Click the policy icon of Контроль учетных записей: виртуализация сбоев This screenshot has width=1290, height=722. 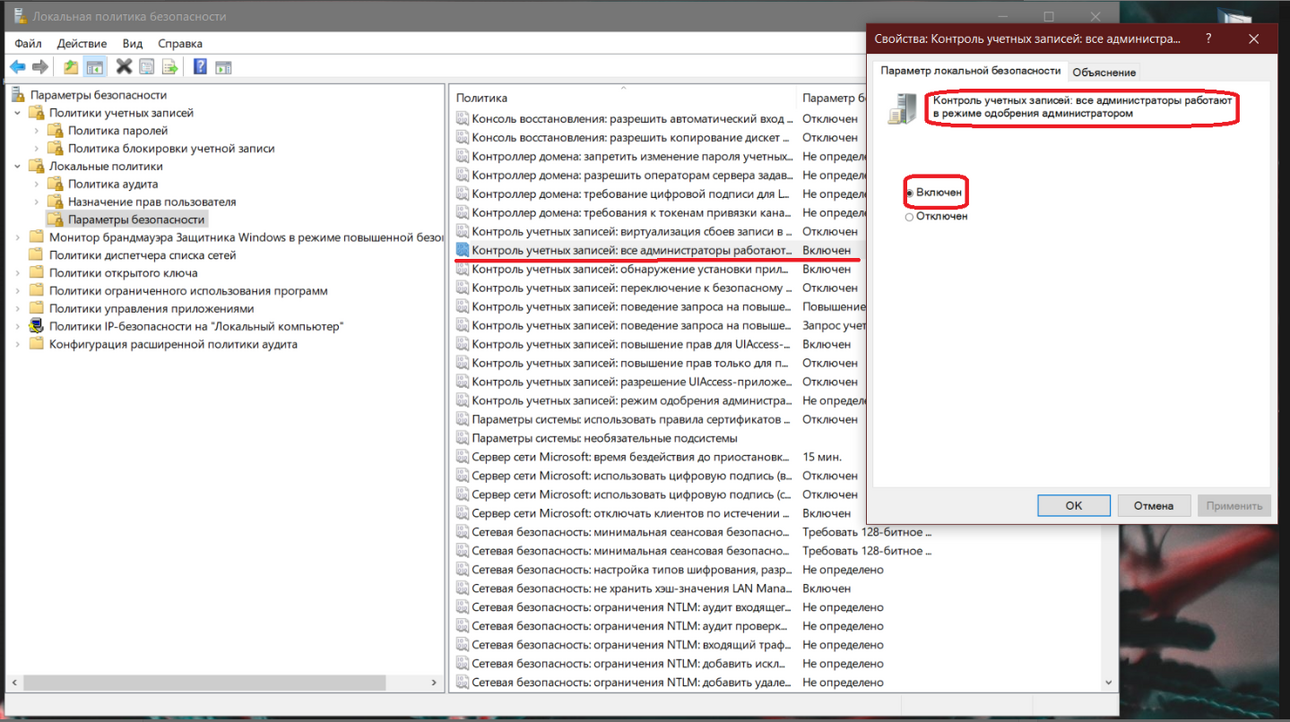pyautogui.click(x=462, y=231)
